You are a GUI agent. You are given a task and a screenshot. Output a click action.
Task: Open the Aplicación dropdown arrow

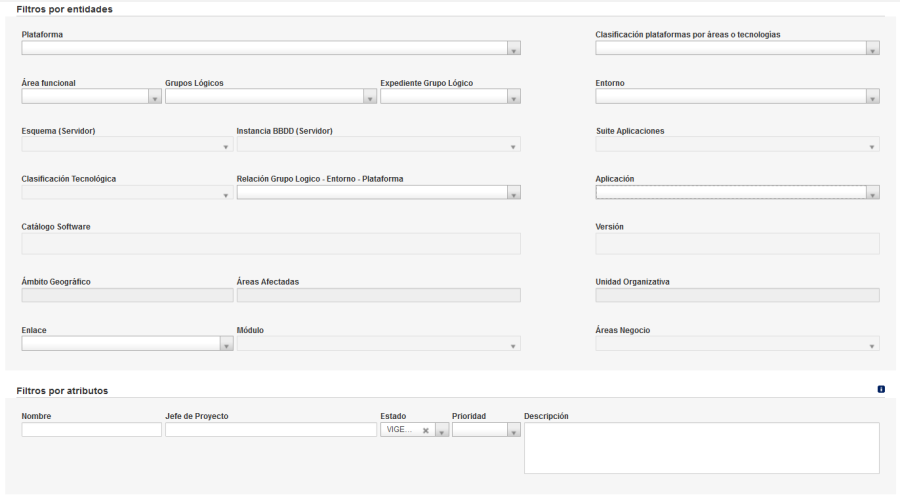[x=872, y=193]
